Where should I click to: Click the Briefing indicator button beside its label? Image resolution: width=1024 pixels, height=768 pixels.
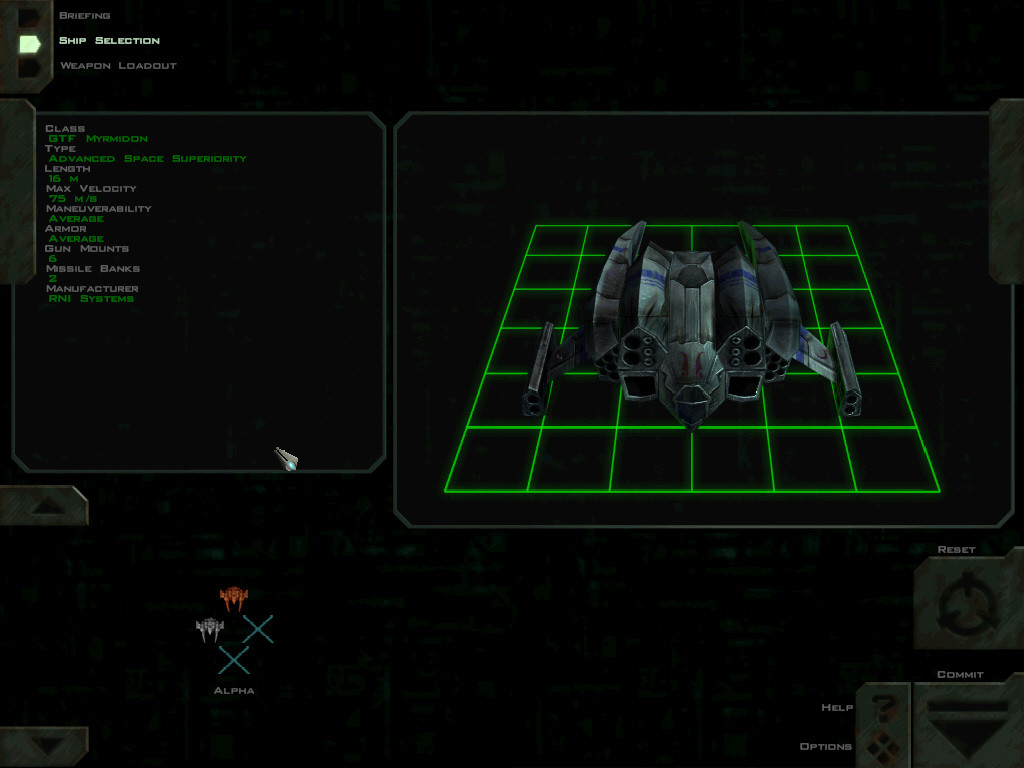point(30,18)
